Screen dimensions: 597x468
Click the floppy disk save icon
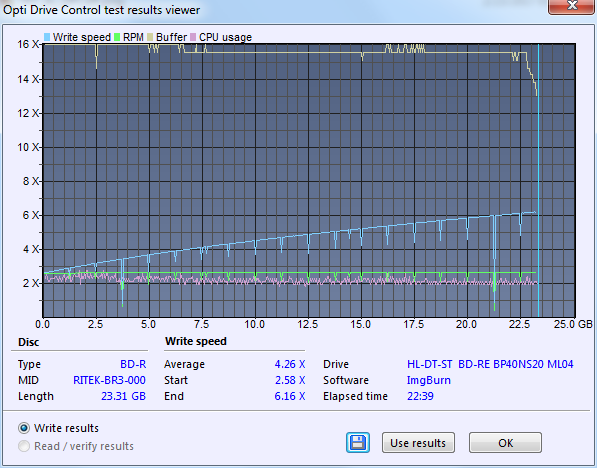tap(358, 442)
